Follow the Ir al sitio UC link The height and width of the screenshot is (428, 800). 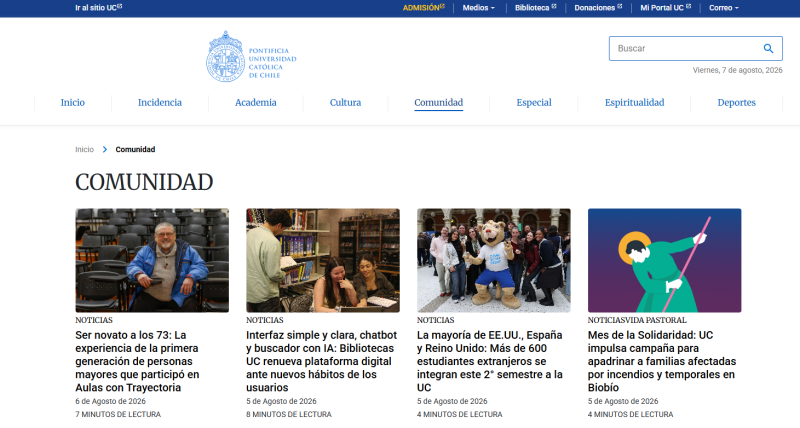[x=96, y=8]
